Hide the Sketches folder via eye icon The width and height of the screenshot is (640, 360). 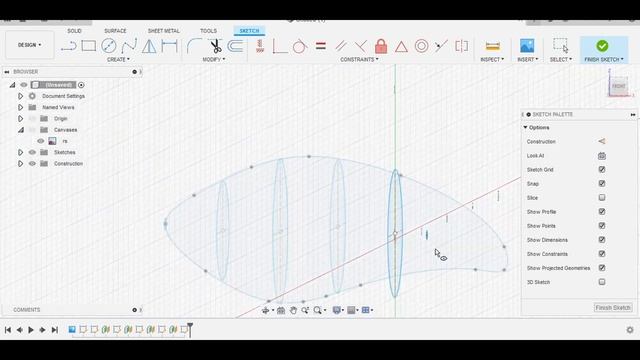32,152
